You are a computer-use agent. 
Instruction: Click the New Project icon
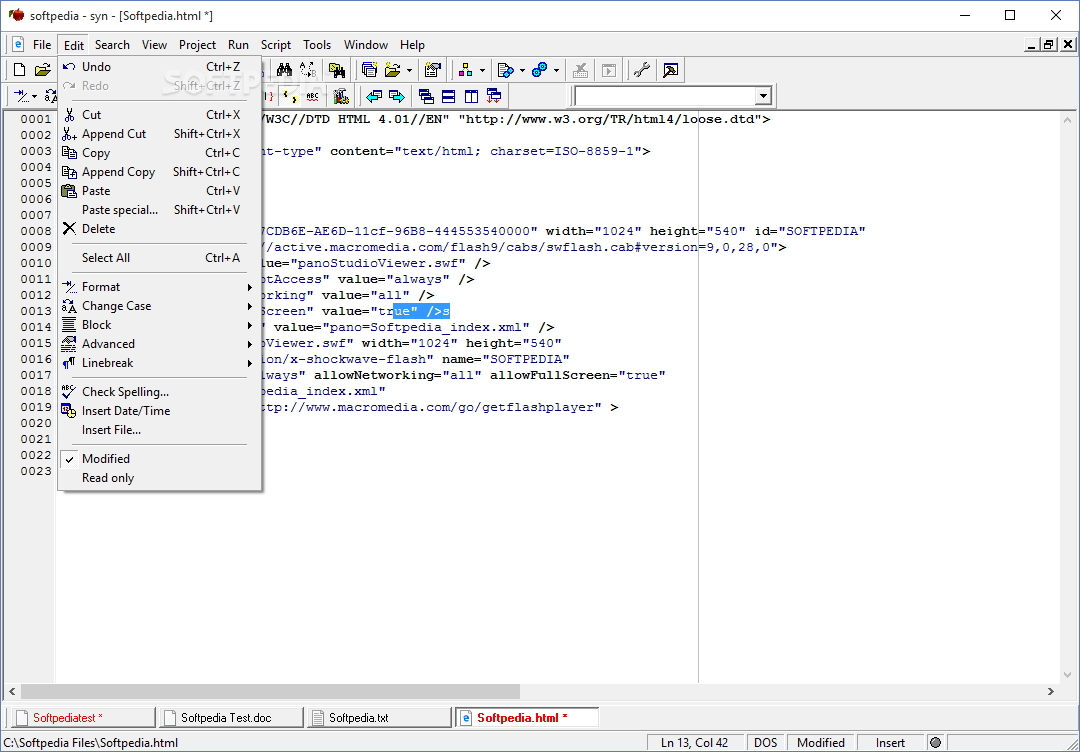click(x=370, y=70)
